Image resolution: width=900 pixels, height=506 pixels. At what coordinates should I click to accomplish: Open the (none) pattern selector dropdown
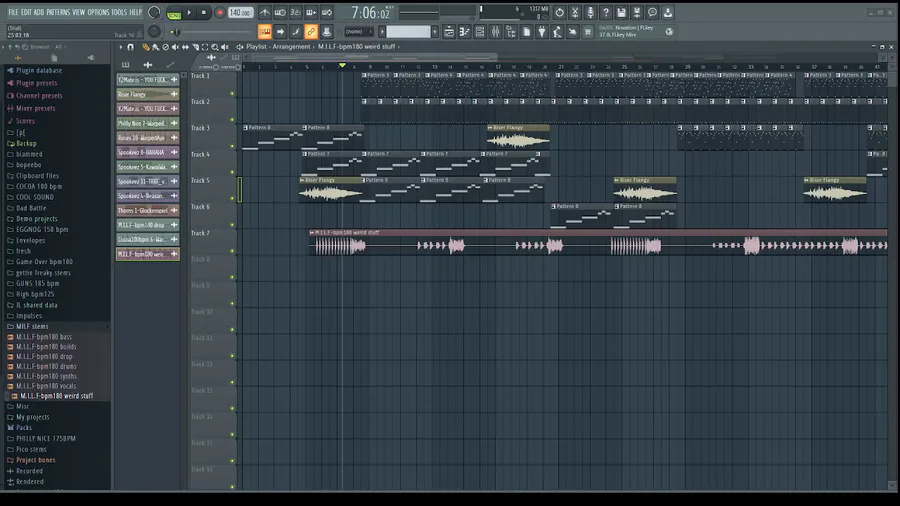point(358,32)
